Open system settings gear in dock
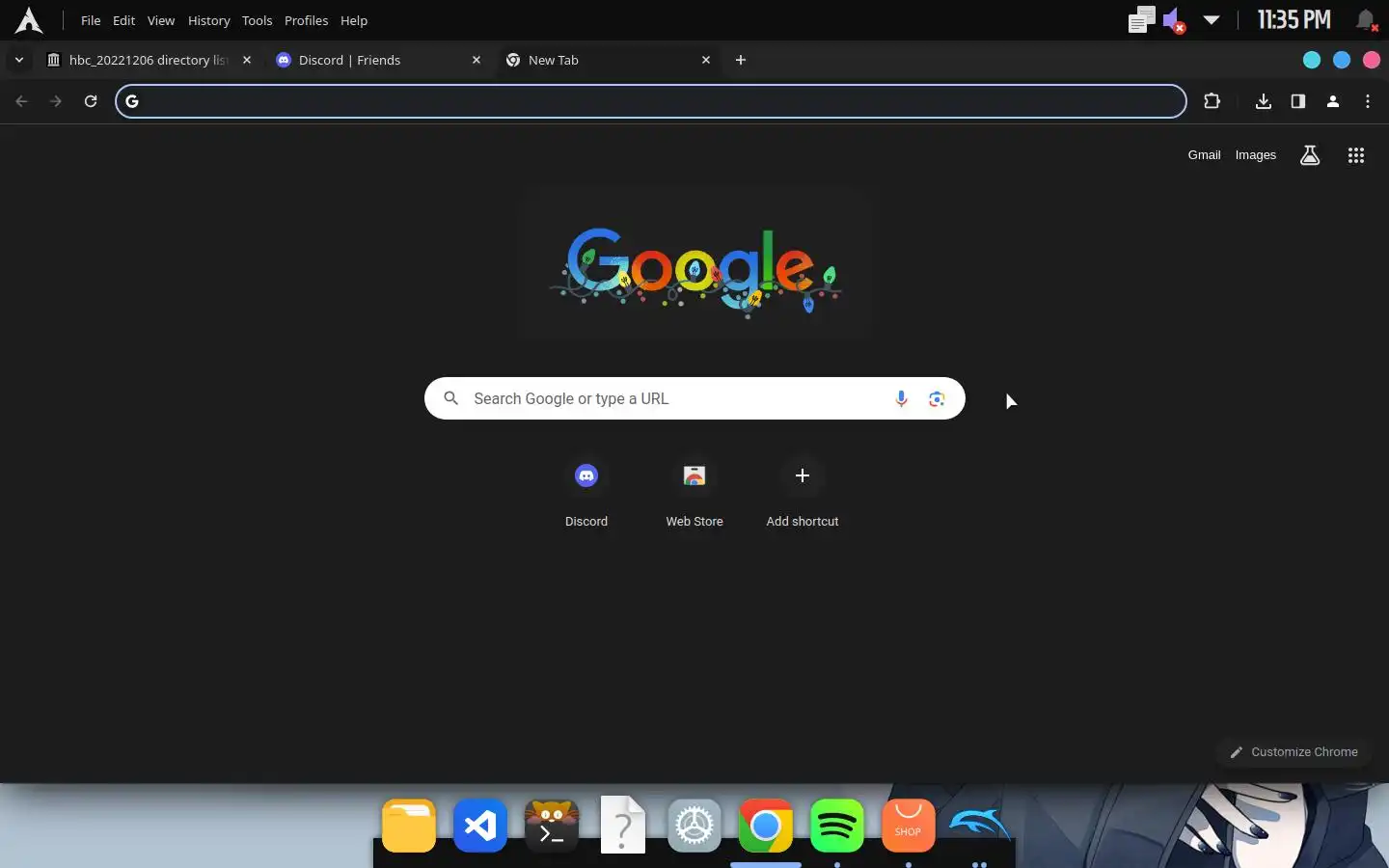1389x868 pixels. point(694,826)
